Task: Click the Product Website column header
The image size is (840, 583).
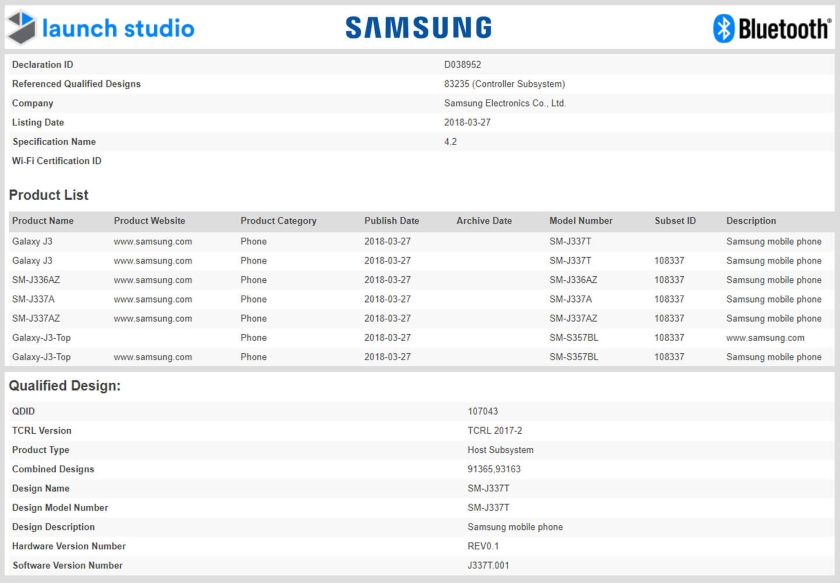Action: (x=149, y=221)
